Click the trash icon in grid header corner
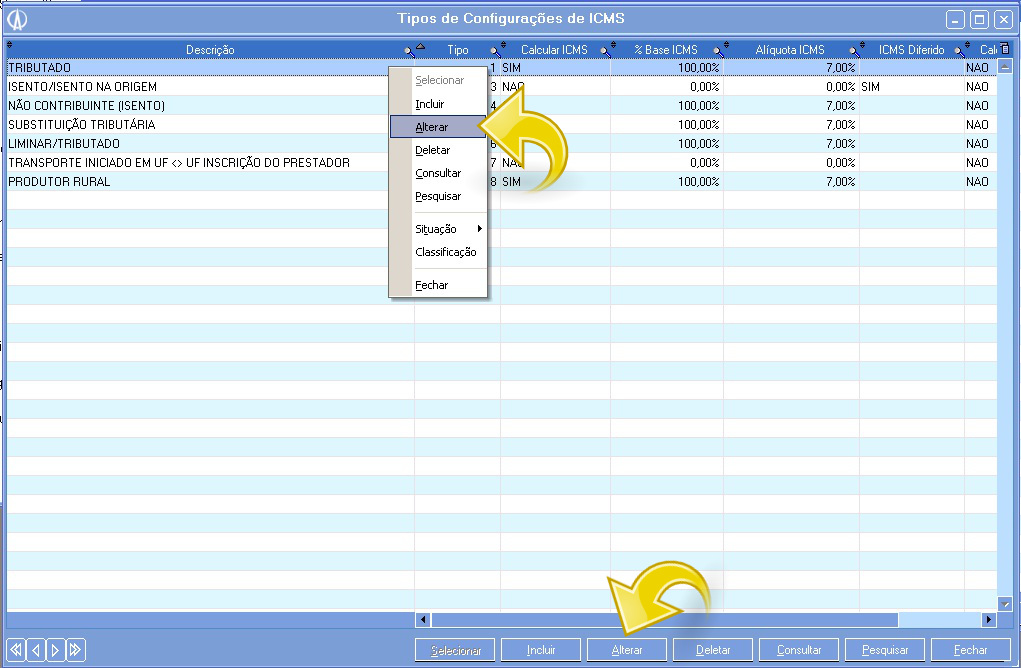Screen dimensions: 1021x668 tap(1006, 49)
